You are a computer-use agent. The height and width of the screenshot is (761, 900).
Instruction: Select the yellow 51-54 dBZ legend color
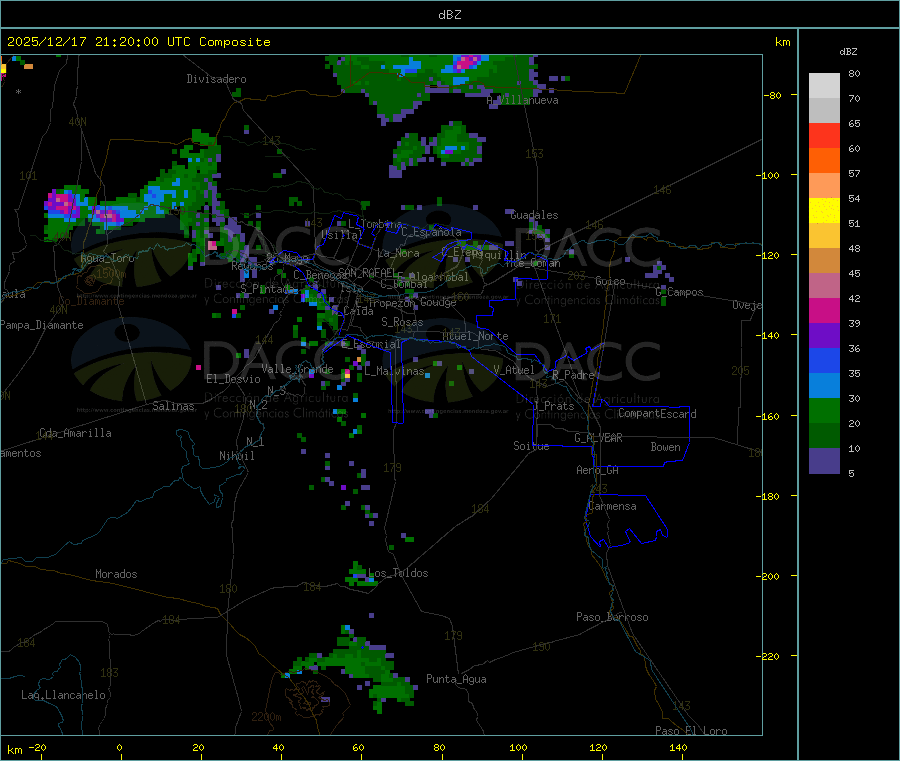[x=824, y=211]
